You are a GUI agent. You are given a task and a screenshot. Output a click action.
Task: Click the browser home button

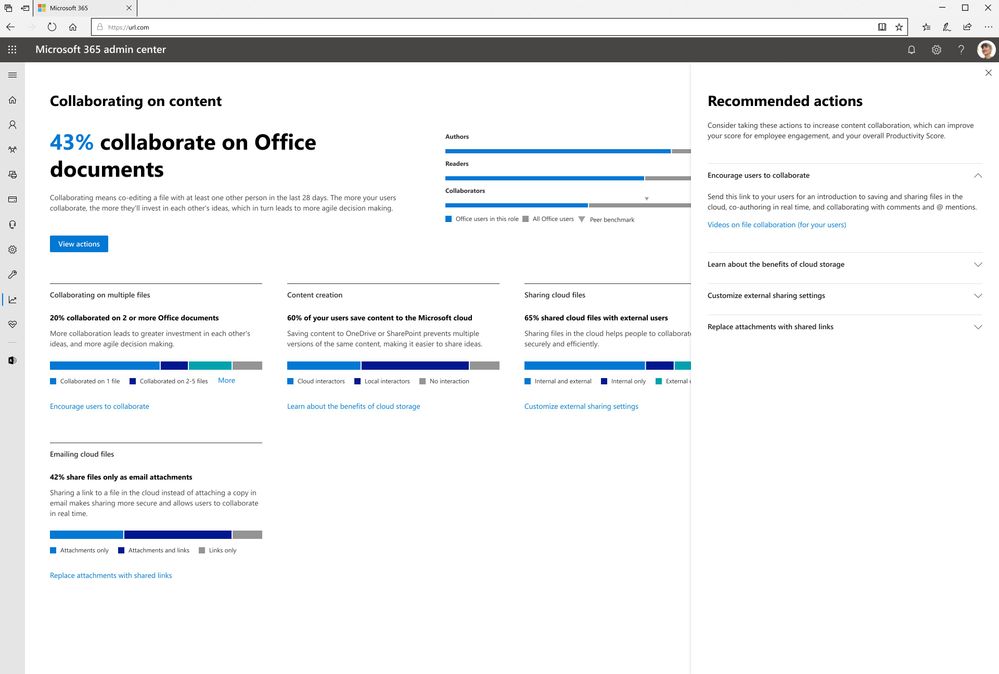[73, 27]
